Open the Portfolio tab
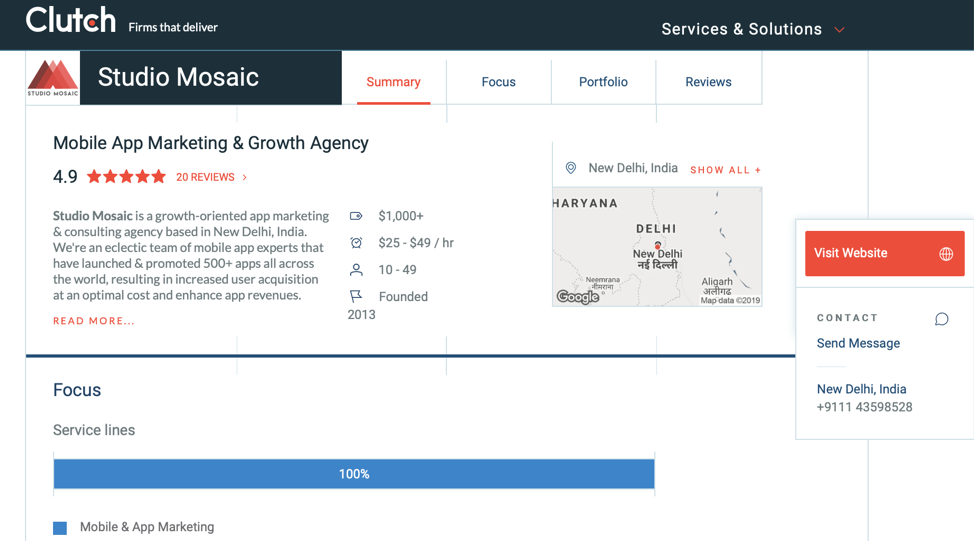The height and width of the screenshot is (541, 974). click(603, 82)
